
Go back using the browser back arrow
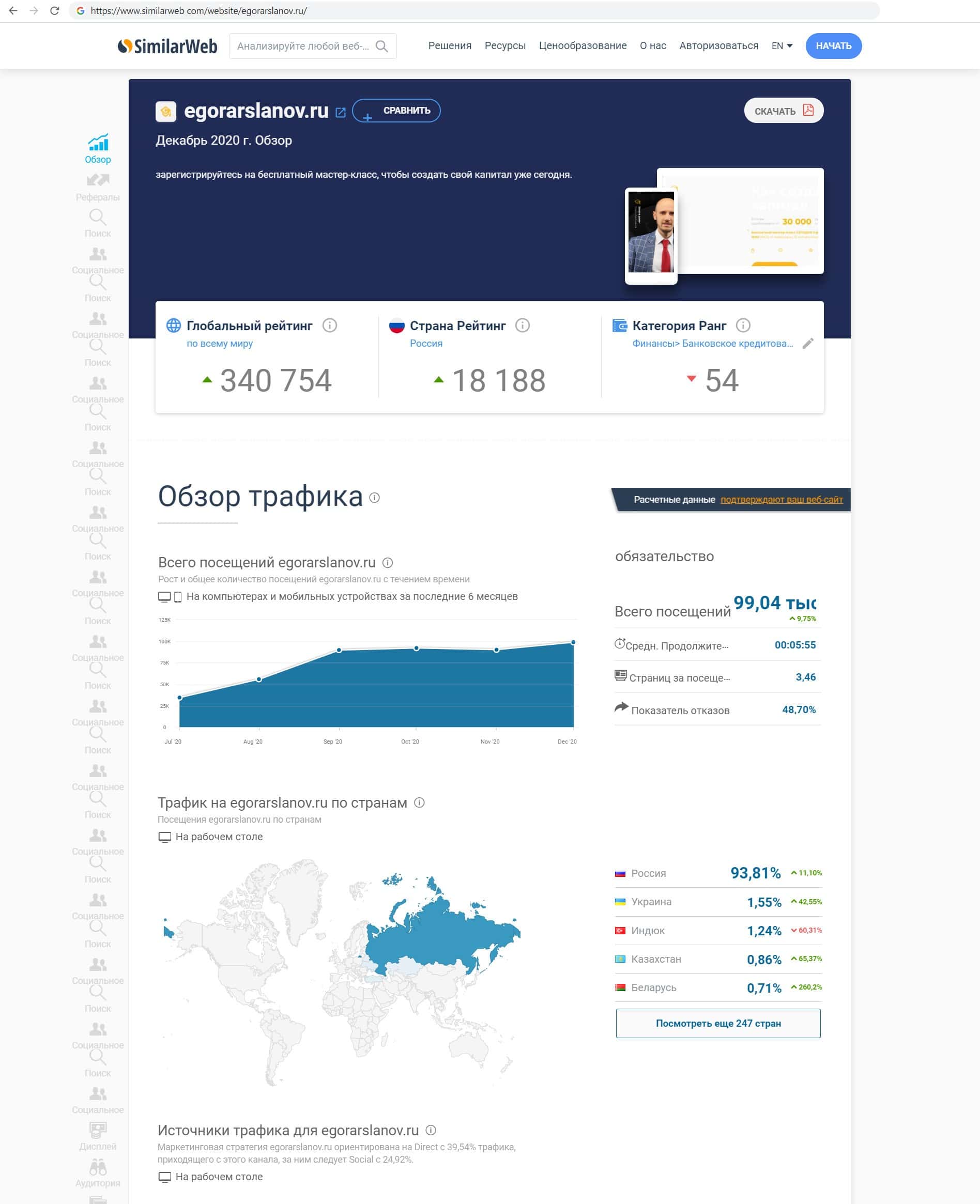coord(13,11)
